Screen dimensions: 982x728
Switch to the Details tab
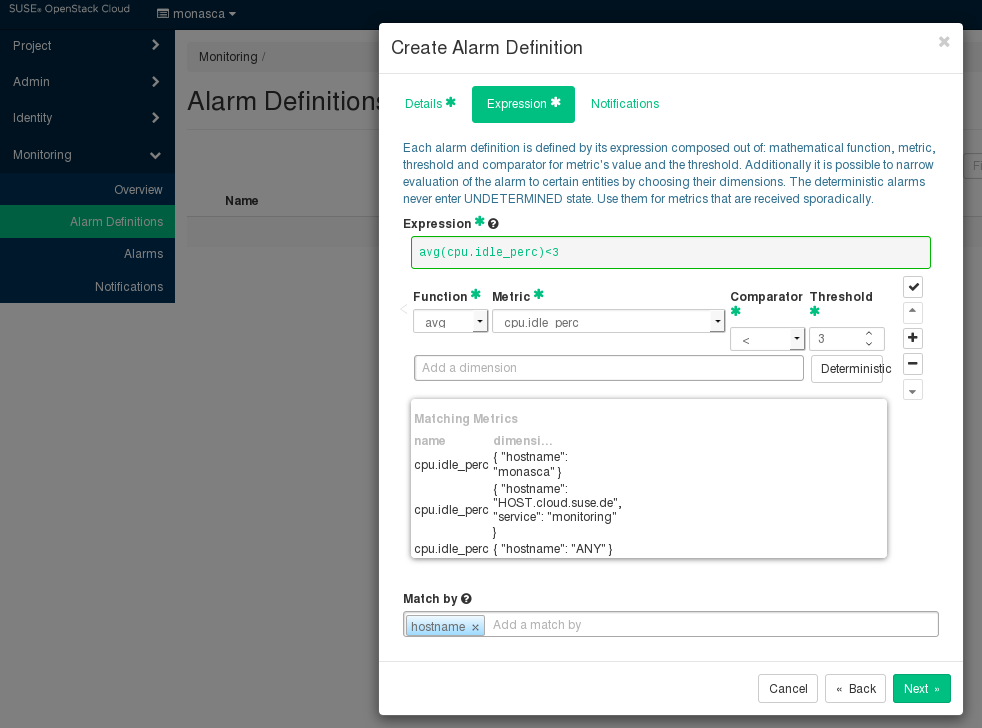coord(430,104)
